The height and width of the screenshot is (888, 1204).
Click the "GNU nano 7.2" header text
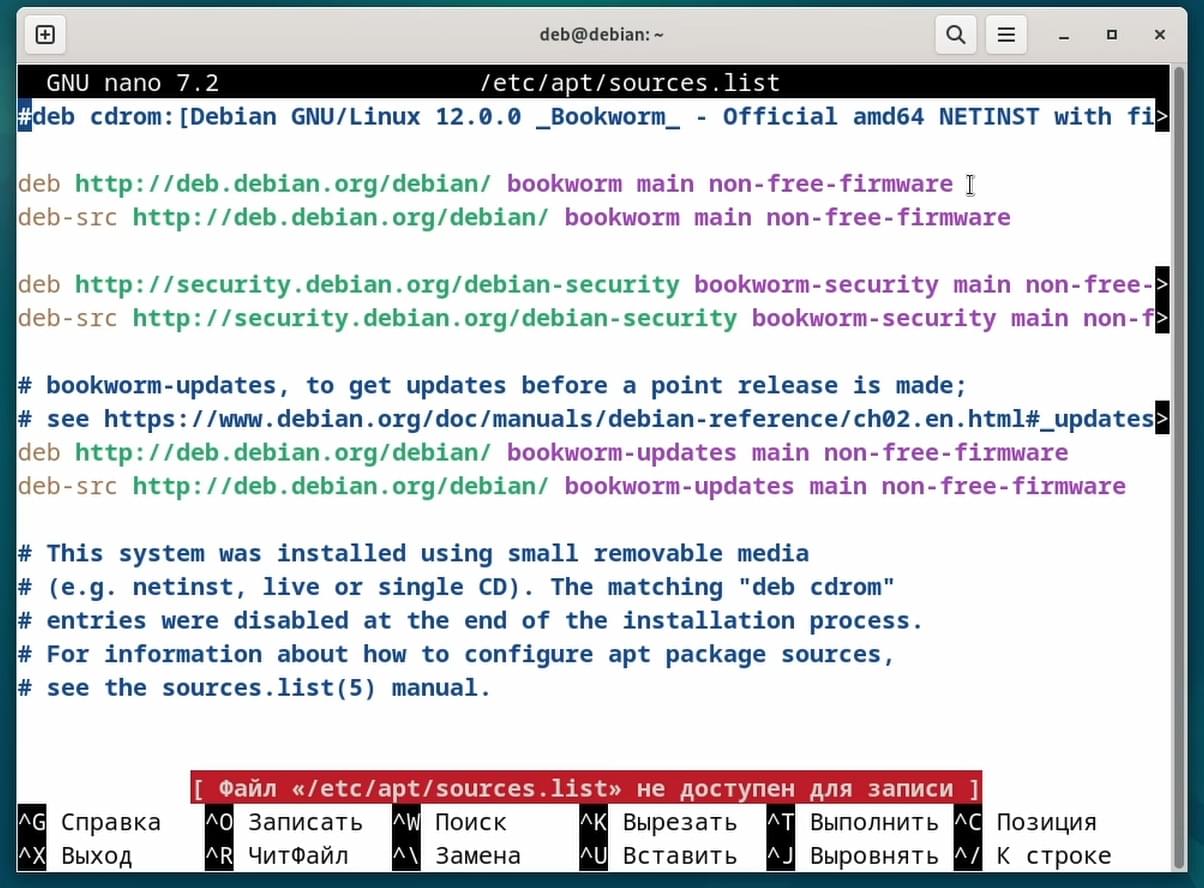coord(132,83)
